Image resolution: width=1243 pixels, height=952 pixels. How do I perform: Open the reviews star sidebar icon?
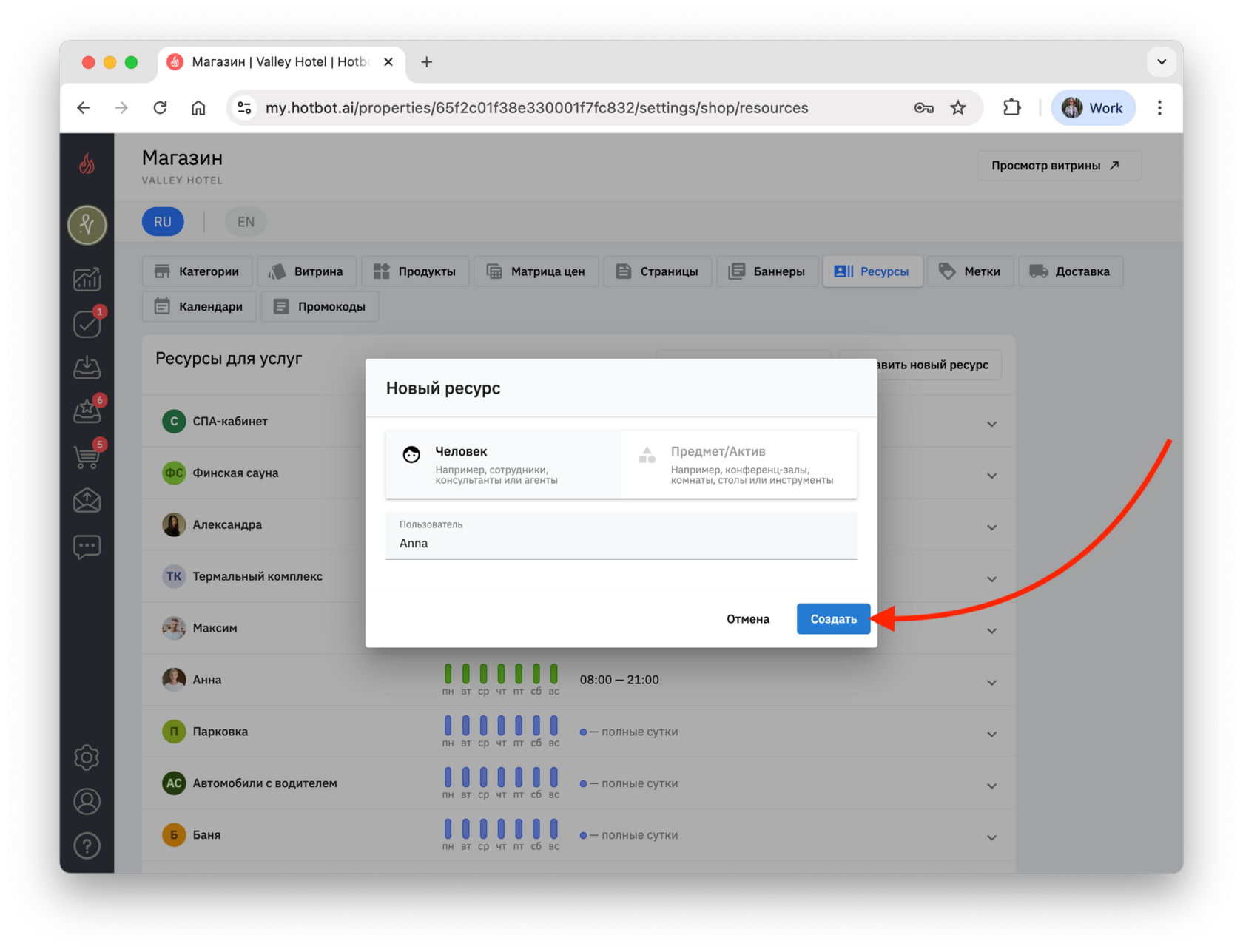point(87,412)
